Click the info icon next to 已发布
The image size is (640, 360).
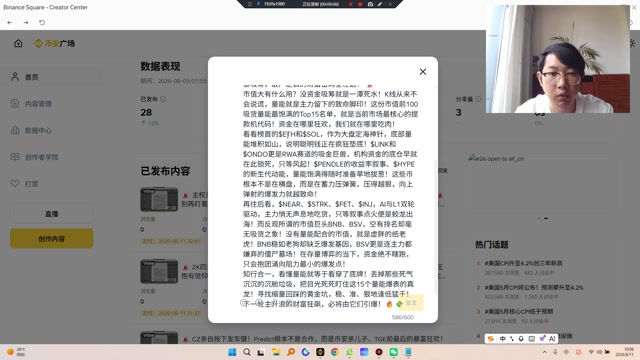click(x=163, y=99)
